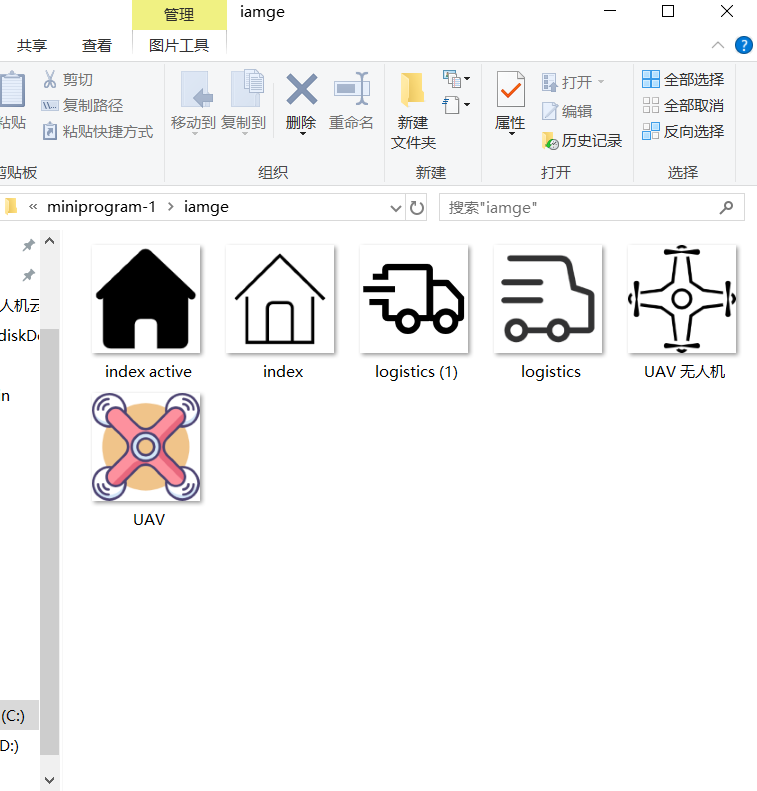Screen dimensions: 757x791
Task: Select the index active thumbnail
Action: coord(146,299)
